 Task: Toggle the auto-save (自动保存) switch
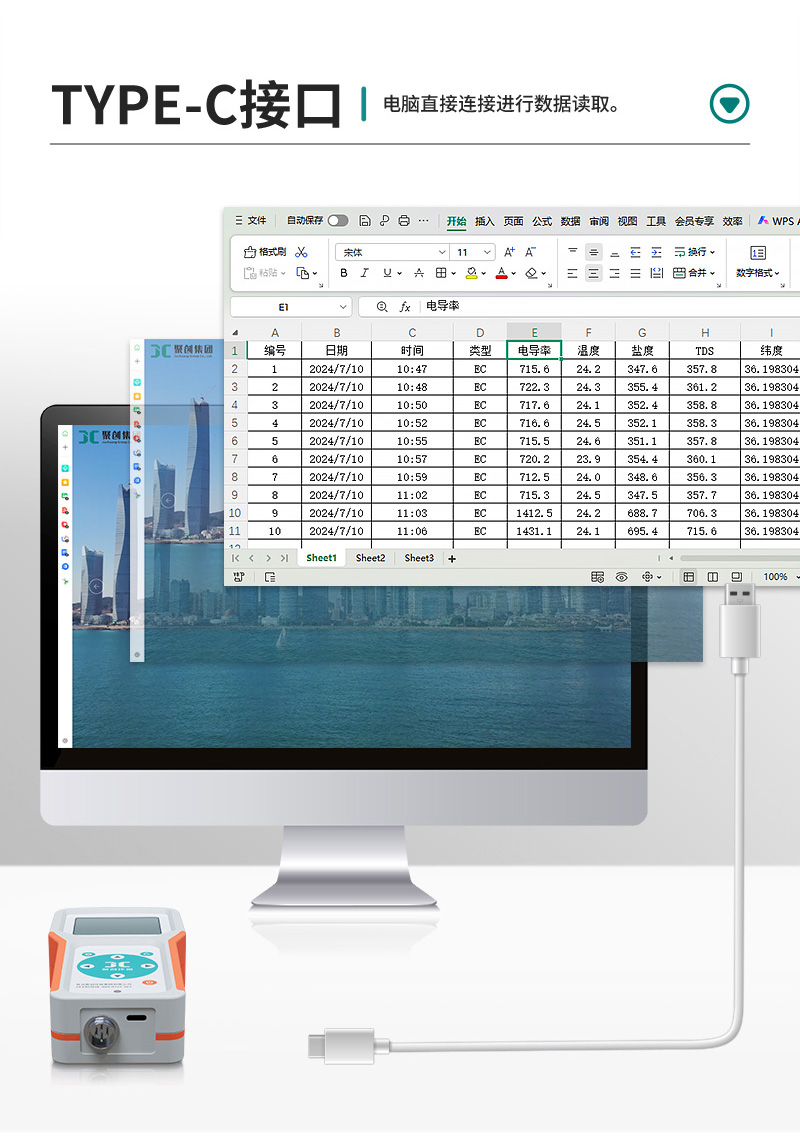(x=338, y=221)
